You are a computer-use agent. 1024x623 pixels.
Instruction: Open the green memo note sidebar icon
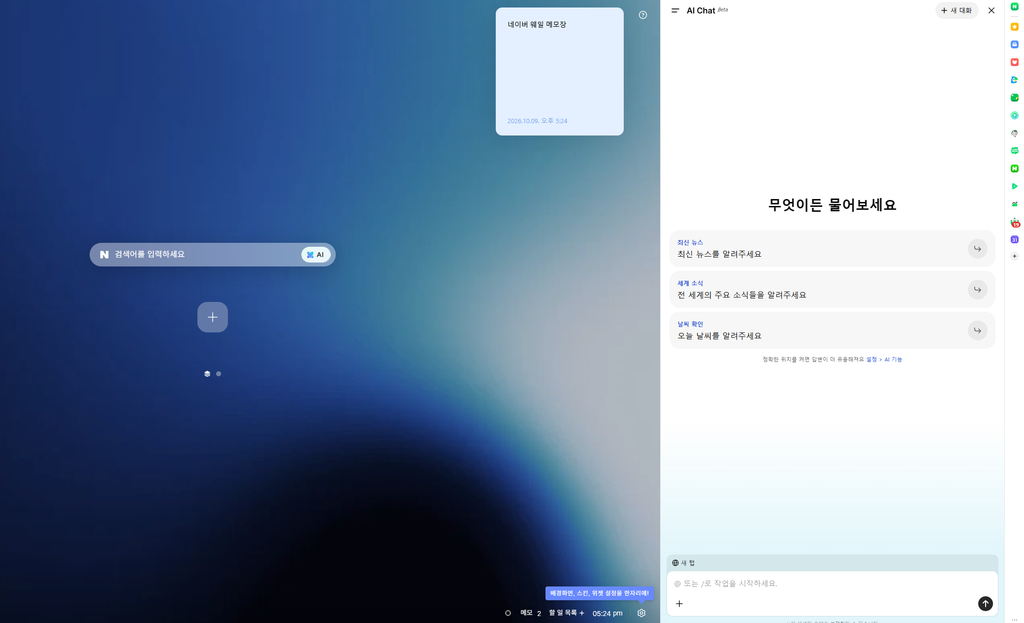pos(1014,97)
